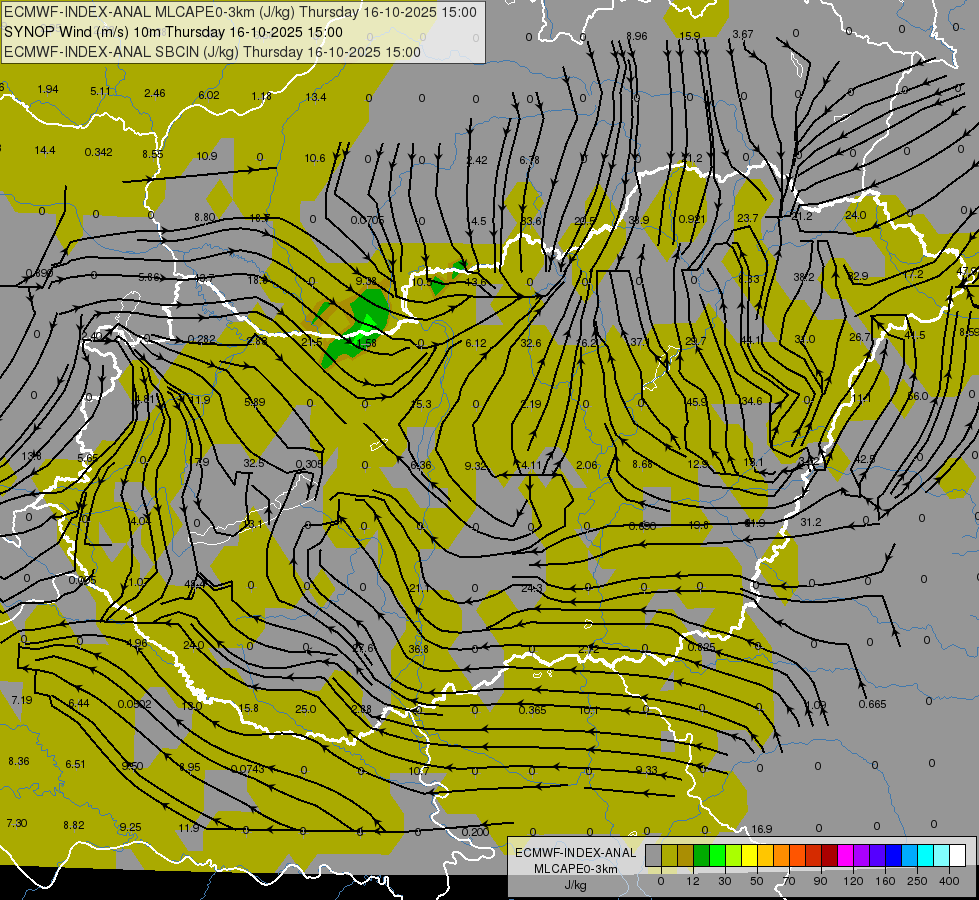
Task: Click the map value 0.305
Action: 309,463
